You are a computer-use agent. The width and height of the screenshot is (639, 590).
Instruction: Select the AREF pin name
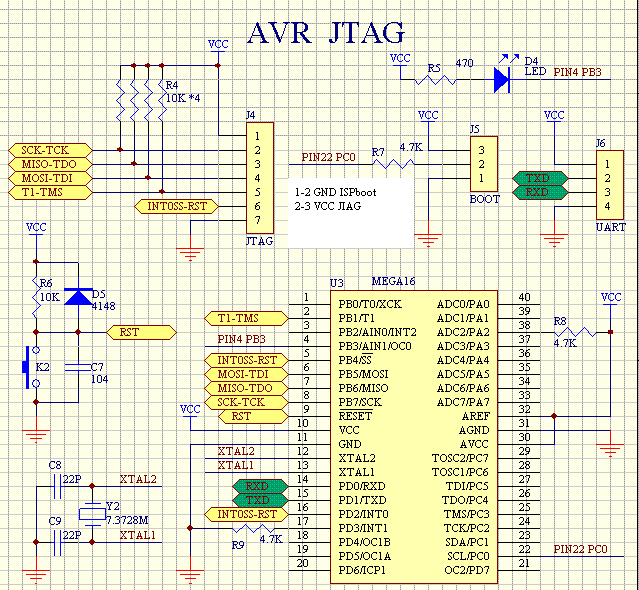pos(476,416)
